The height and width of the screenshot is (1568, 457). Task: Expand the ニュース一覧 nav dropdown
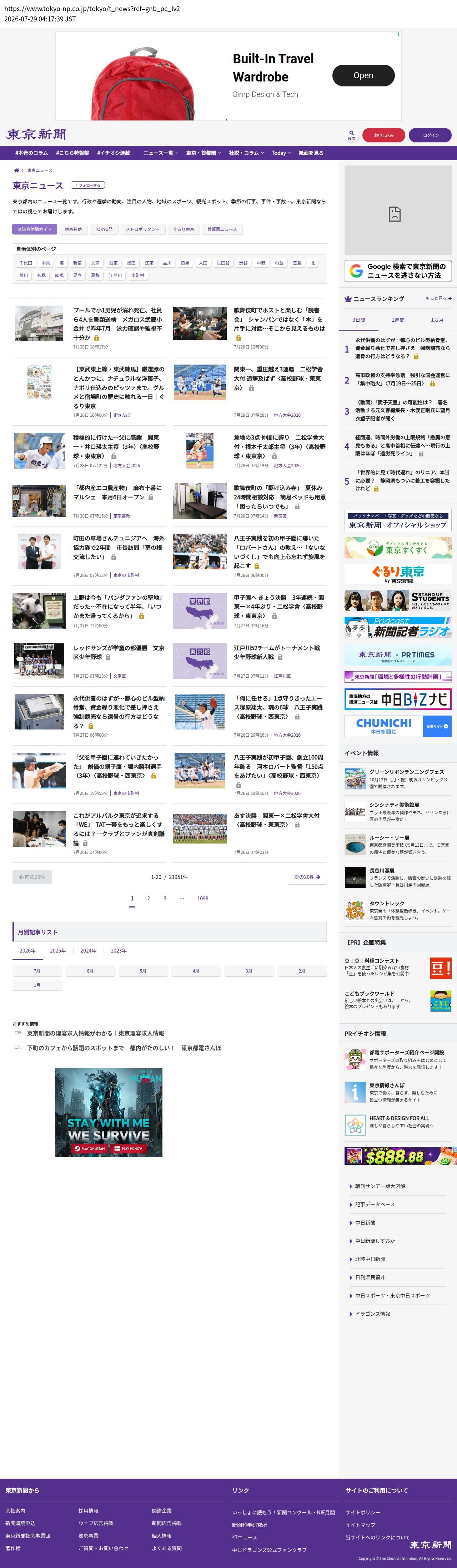160,153
